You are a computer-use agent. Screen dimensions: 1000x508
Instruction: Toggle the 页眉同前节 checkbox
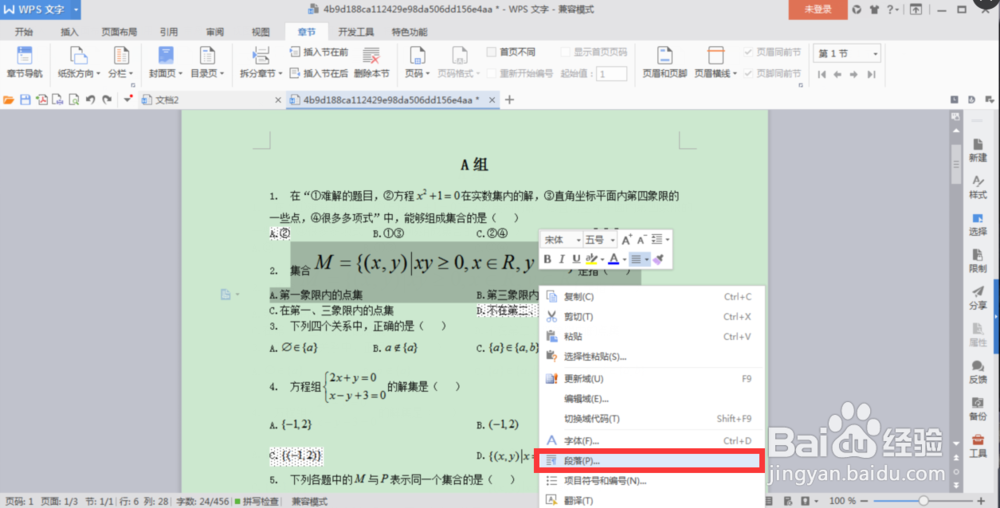click(x=748, y=52)
